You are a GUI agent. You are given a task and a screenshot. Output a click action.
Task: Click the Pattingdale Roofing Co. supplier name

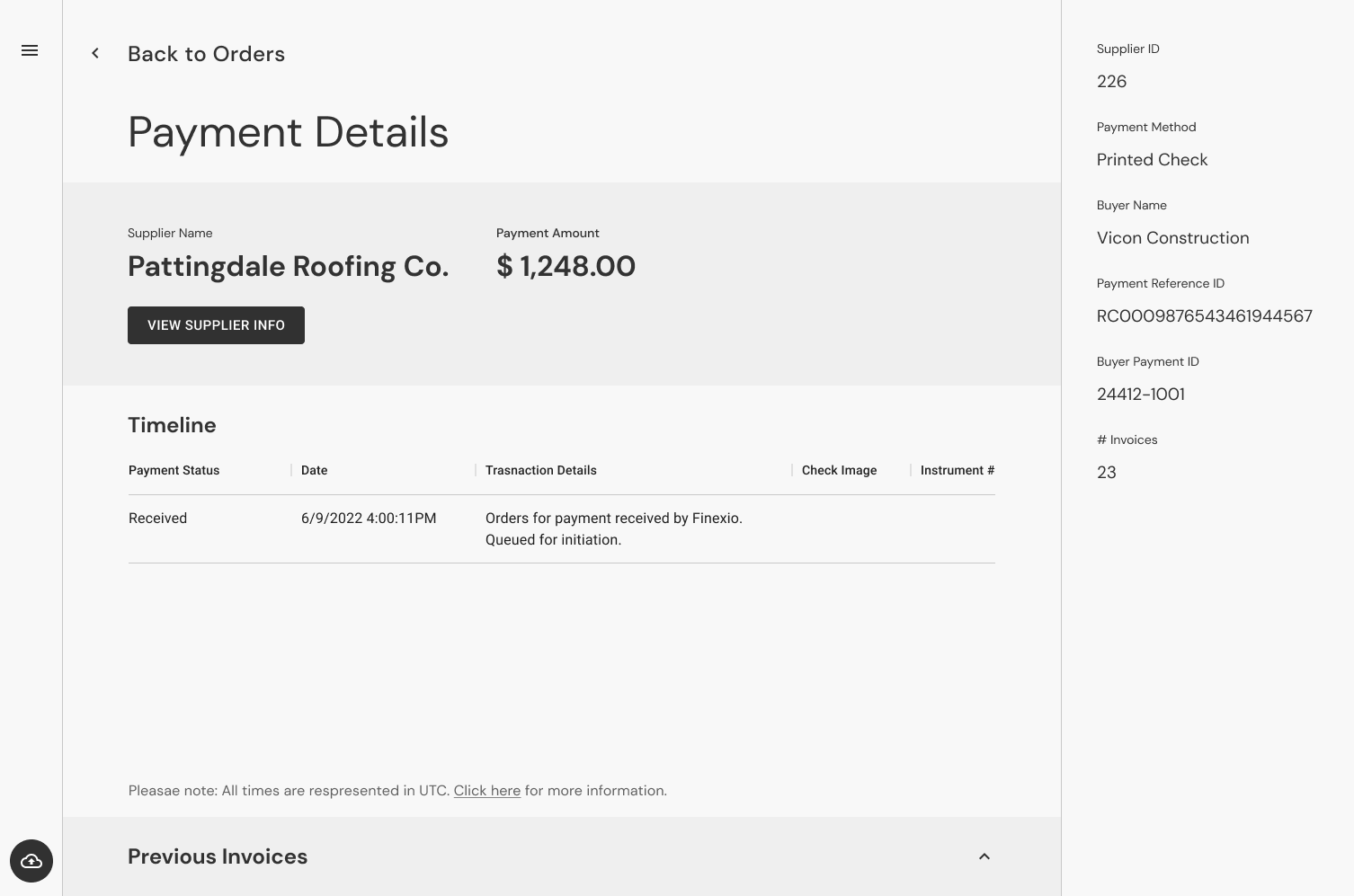pyautogui.click(x=288, y=266)
